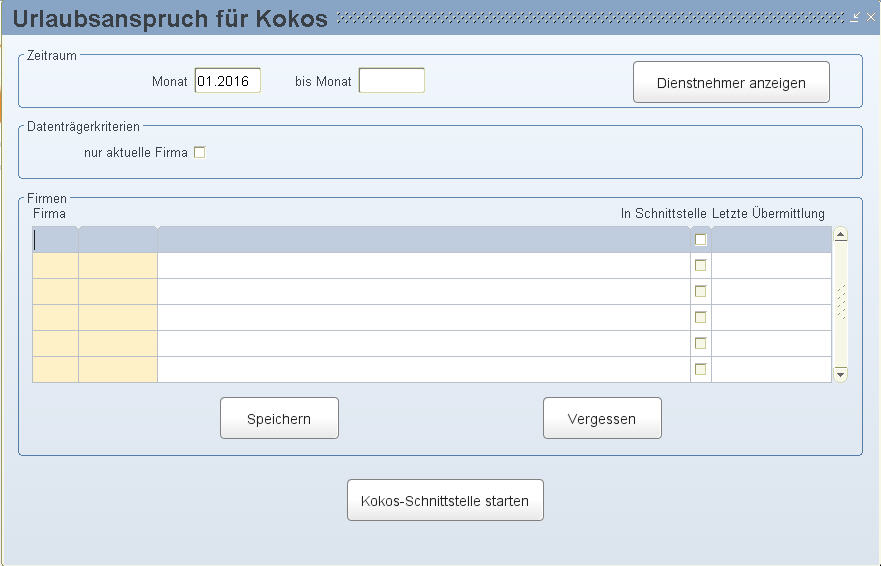Click the Speichern button

[279, 418]
